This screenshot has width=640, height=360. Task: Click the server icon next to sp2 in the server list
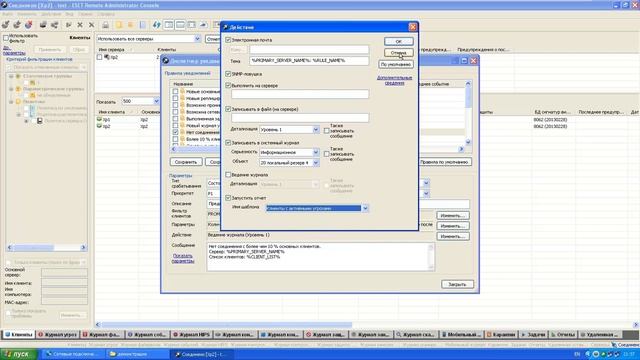107,57
